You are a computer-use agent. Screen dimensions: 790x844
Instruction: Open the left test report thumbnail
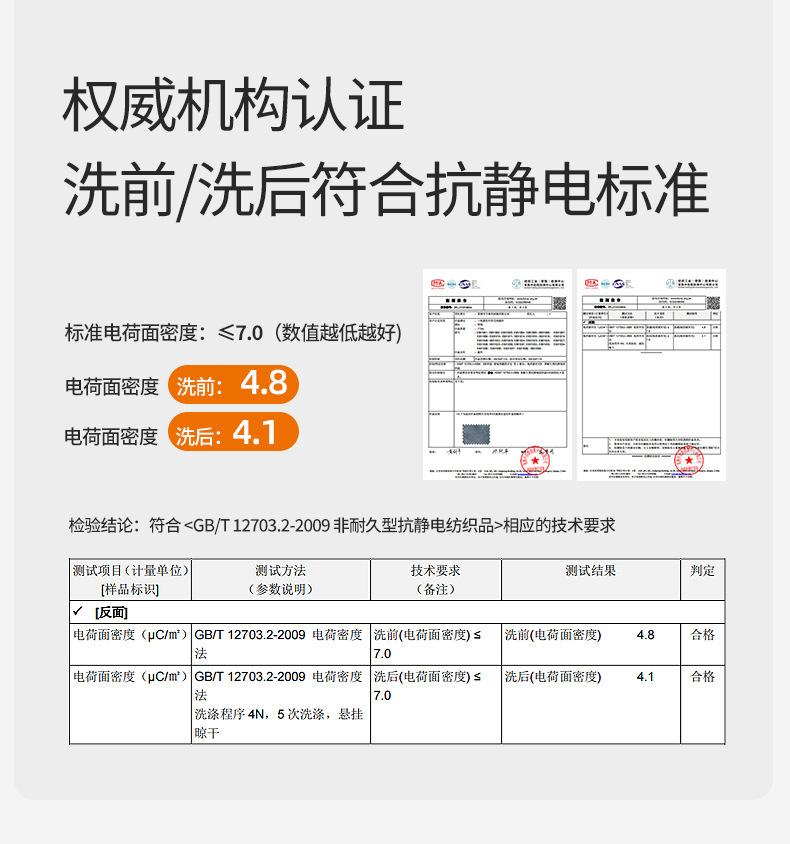coord(497,375)
